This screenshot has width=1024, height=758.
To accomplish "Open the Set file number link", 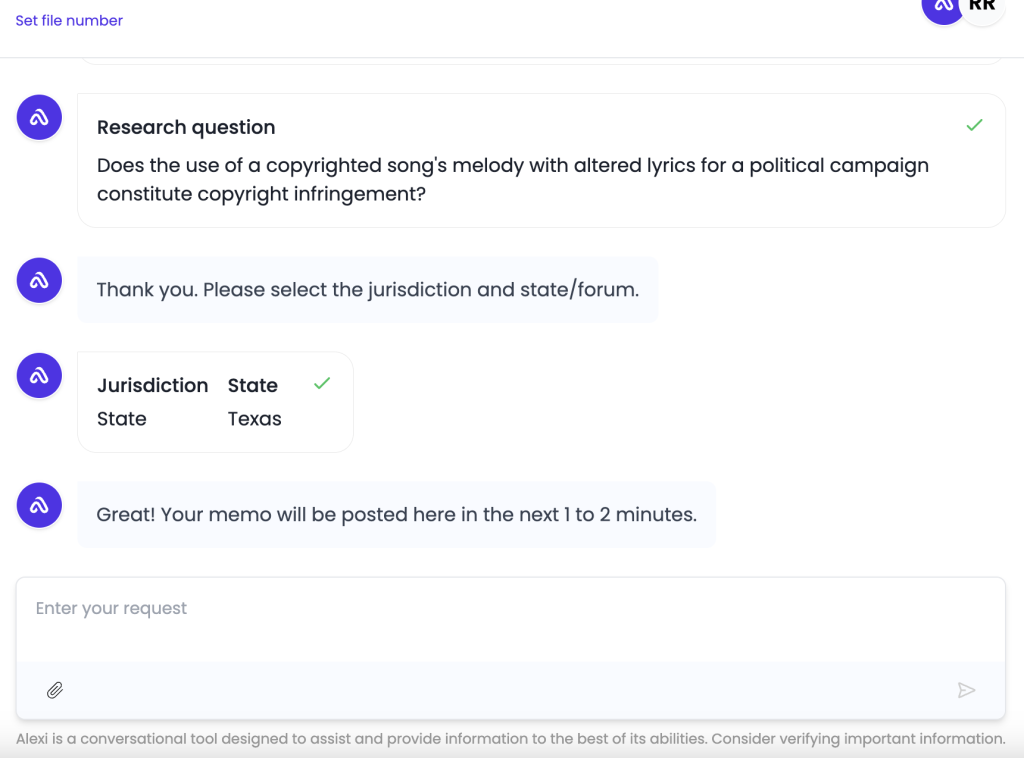I will point(69,20).
